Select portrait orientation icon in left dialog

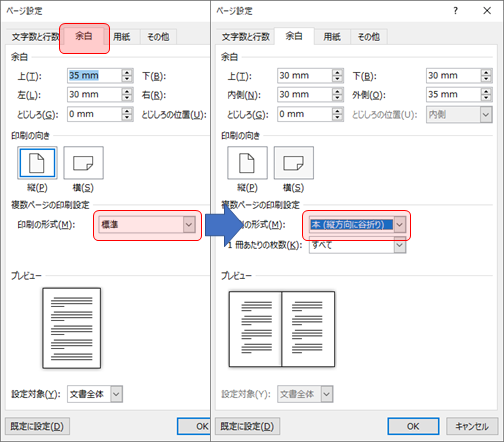pos(37,163)
